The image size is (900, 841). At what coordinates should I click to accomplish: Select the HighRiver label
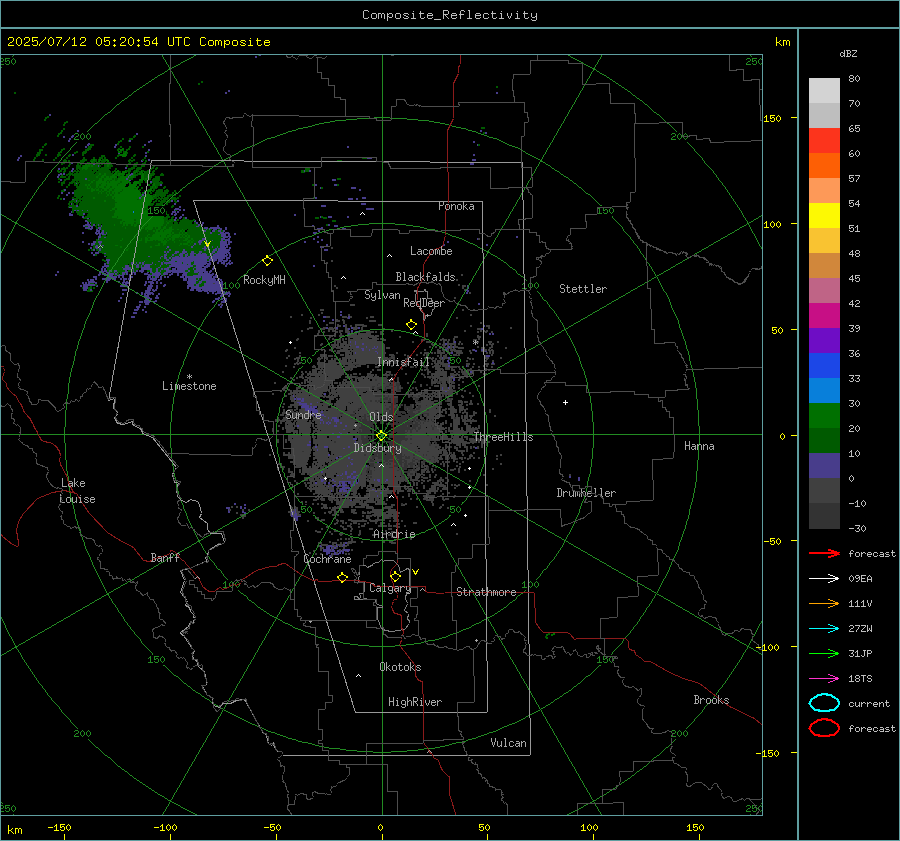(415, 702)
